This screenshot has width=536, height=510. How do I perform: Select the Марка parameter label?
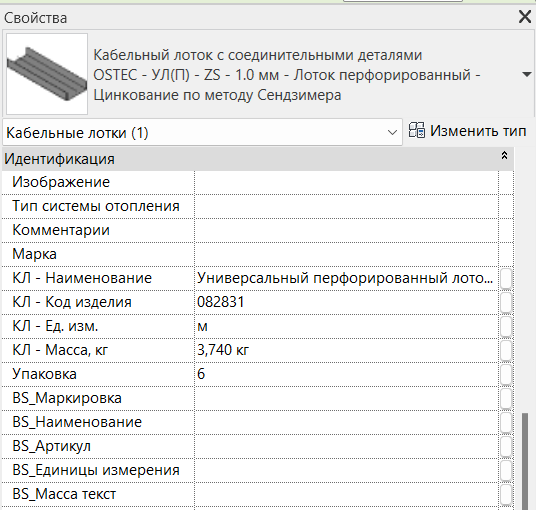[x=34, y=254]
